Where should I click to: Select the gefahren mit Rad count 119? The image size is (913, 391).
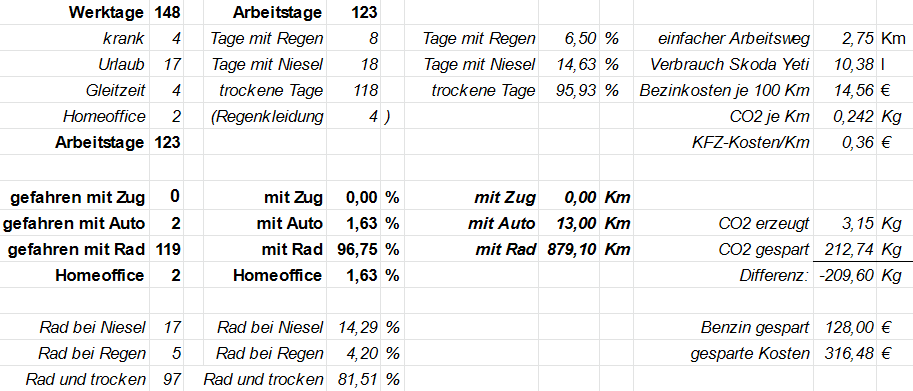pos(167,250)
